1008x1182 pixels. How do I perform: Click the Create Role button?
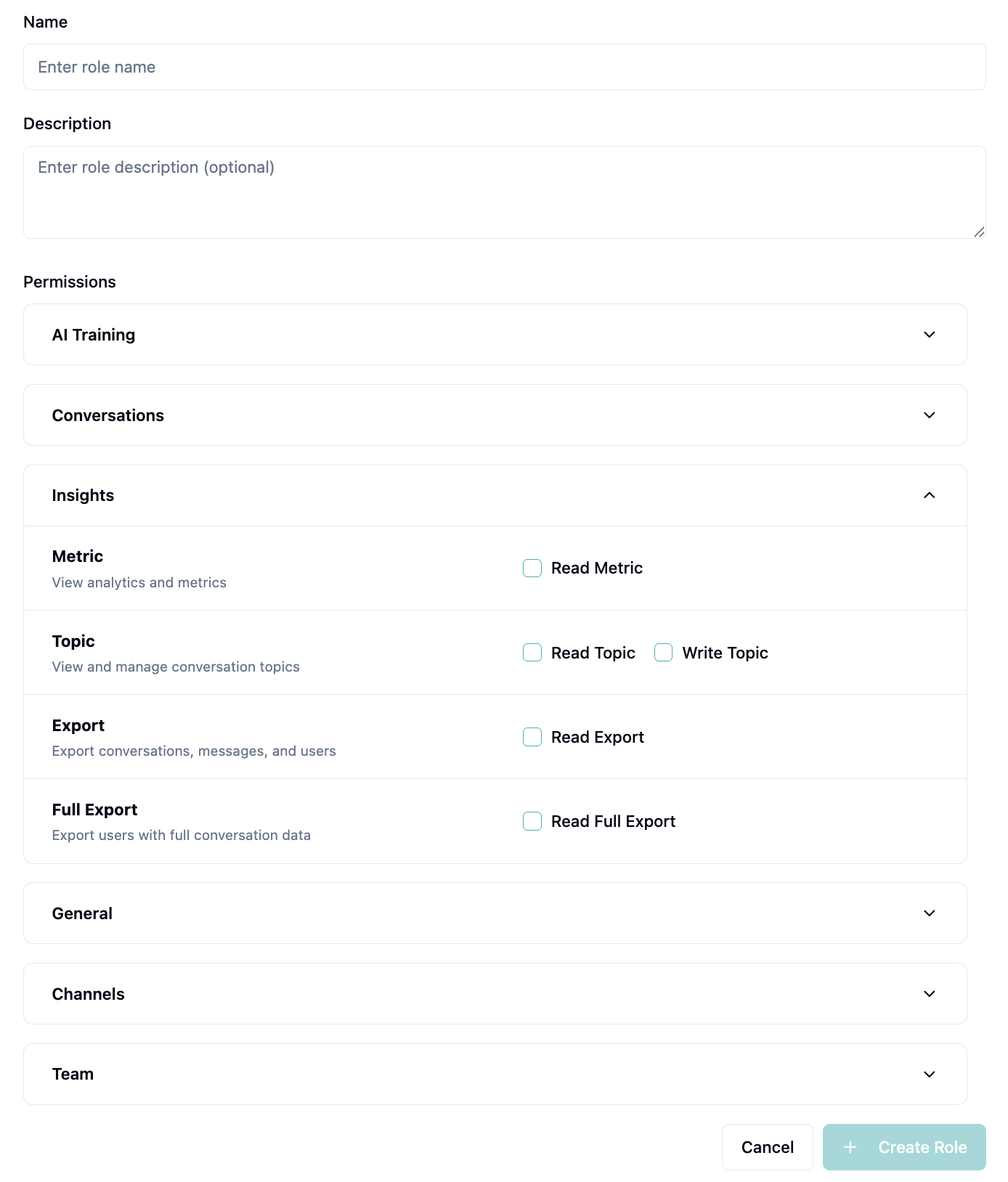click(x=904, y=1146)
